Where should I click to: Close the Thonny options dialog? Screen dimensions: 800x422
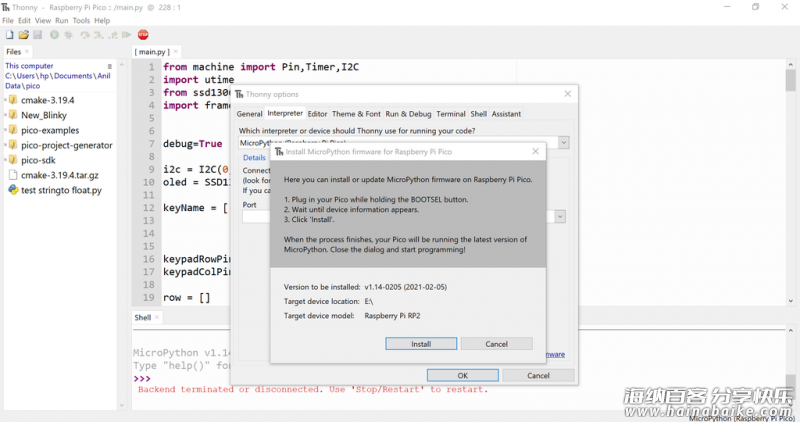568,94
